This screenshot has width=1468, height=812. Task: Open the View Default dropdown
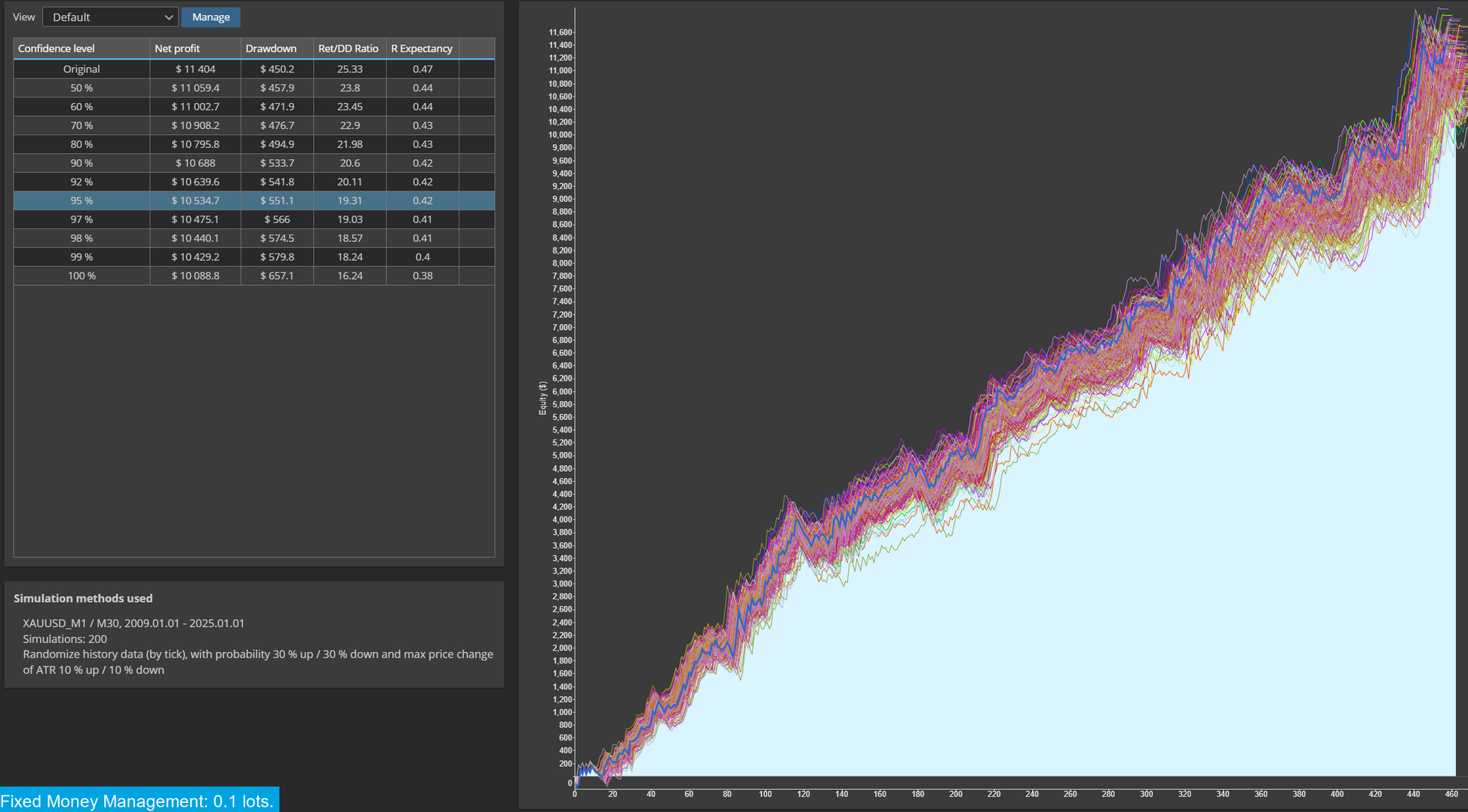(x=110, y=17)
